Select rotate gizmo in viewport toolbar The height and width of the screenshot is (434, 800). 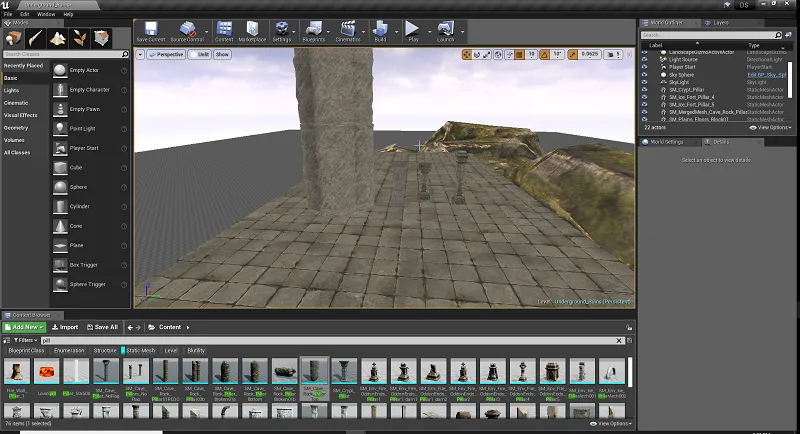[477, 55]
